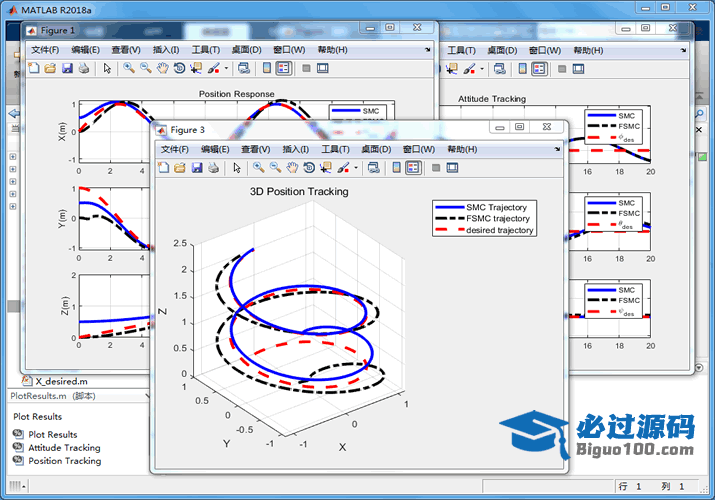Enable Rotate 3D tool in Figure 1

179,68
